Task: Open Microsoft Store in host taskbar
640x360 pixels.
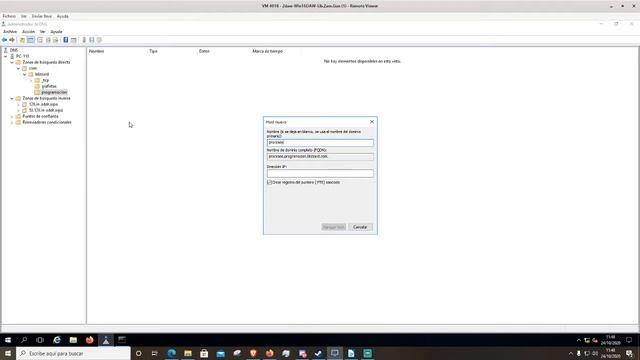Action: click(204, 353)
